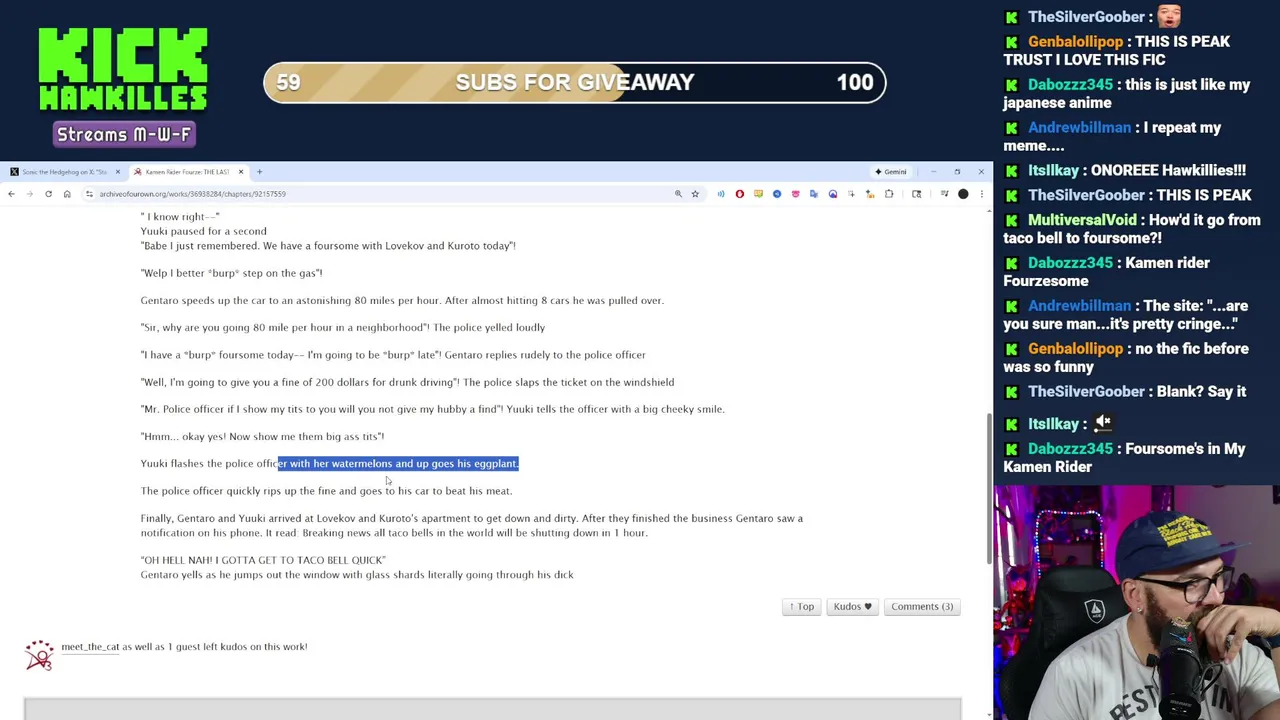Click the face emote in TheSilverGoober's message
The height and width of the screenshot is (720, 1280).
(1169, 15)
